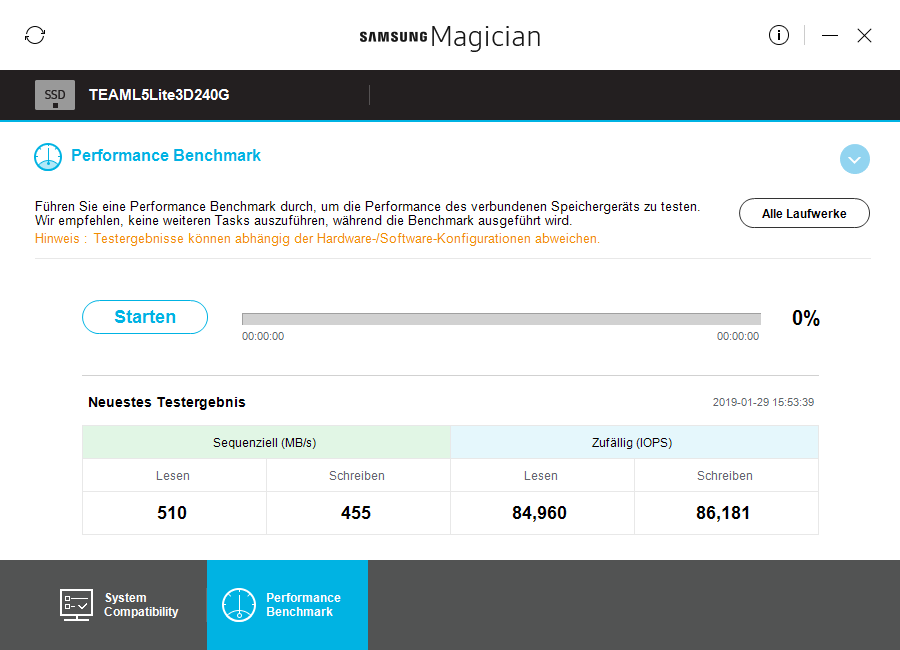Click the Zufällig (IOPS) column header
Viewport: 900px width, 650px height.
(x=634, y=442)
